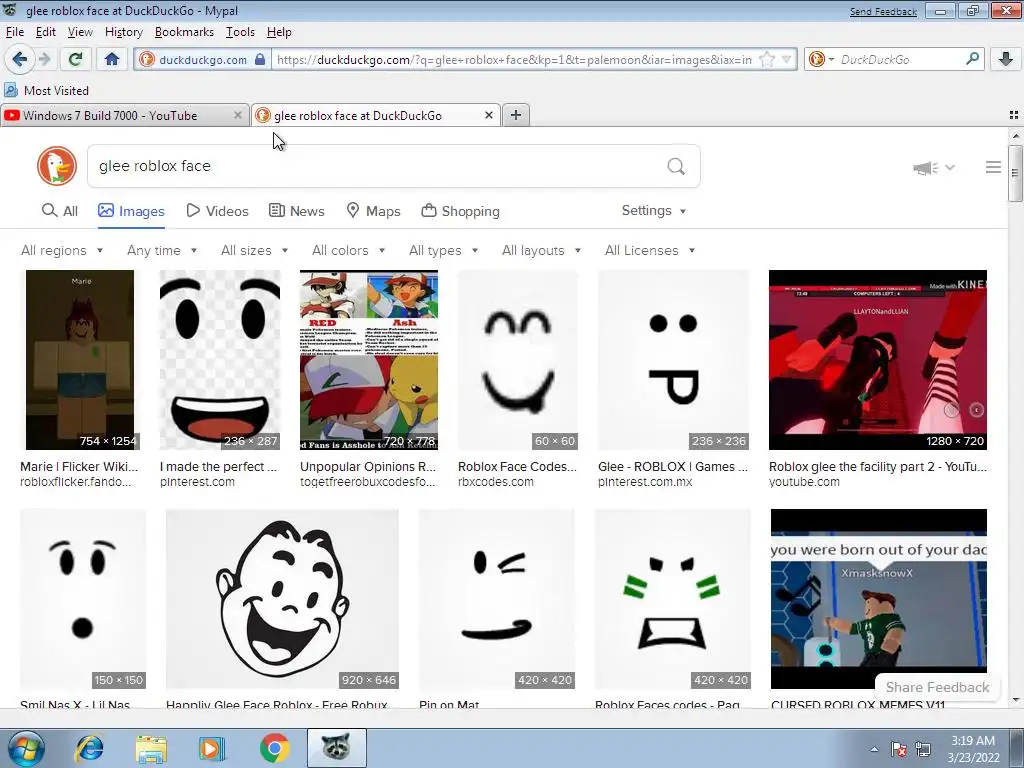The image size is (1024, 768).
Task: Open Windows Media Player from taskbar
Action: click(x=212, y=748)
